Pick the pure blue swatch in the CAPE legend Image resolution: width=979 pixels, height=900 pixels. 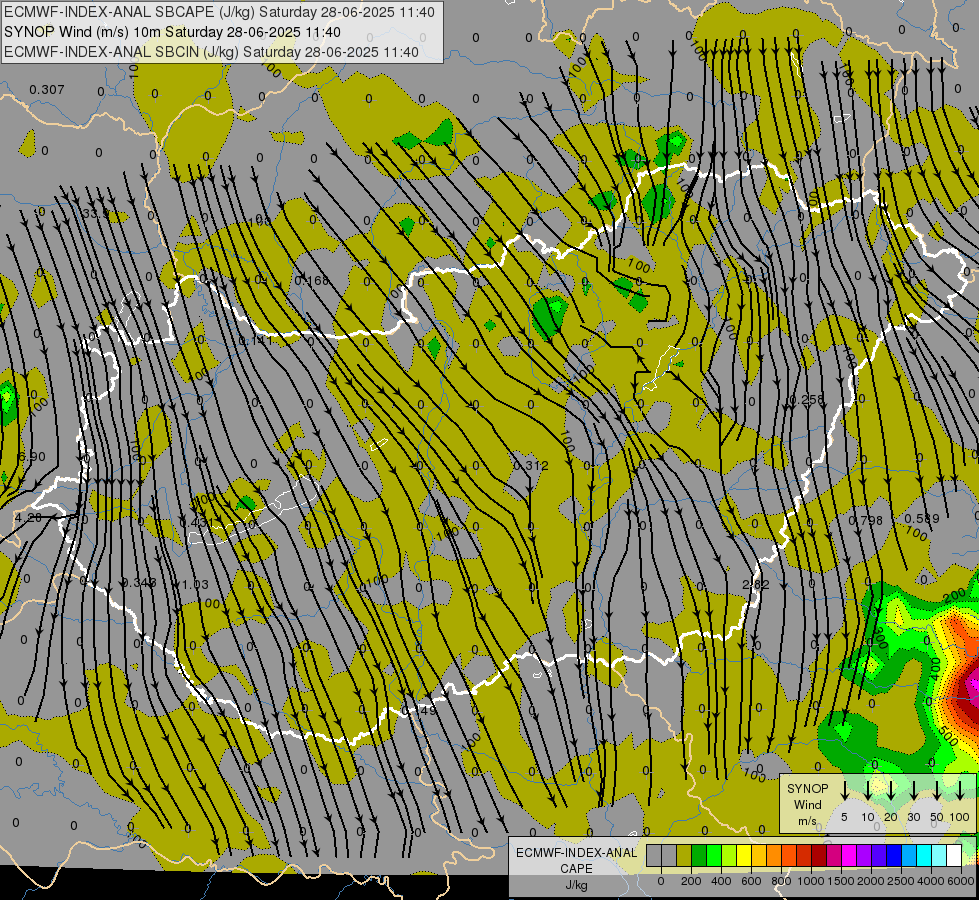point(894,855)
